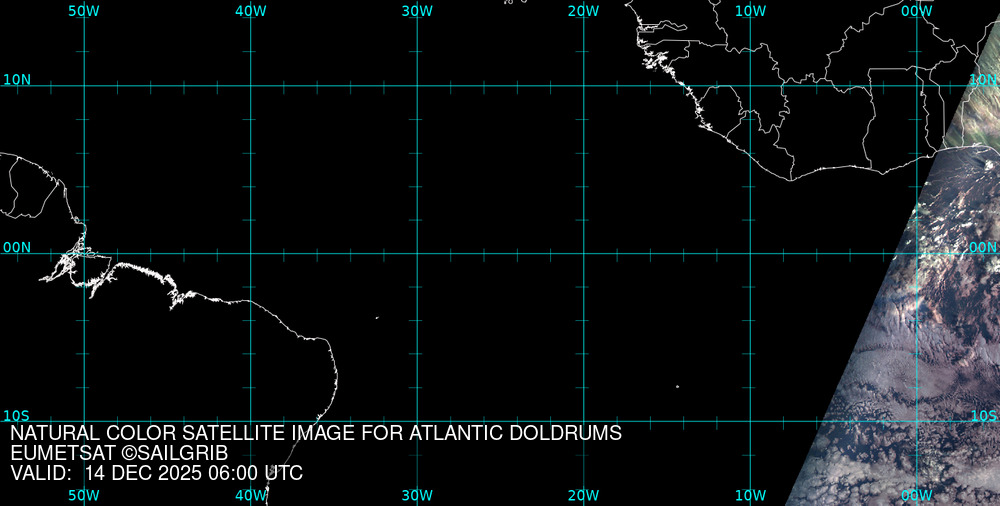The width and height of the screenshot is (1000, 506).
Task: Click the left 00N equator label
Action: (17, 247)
